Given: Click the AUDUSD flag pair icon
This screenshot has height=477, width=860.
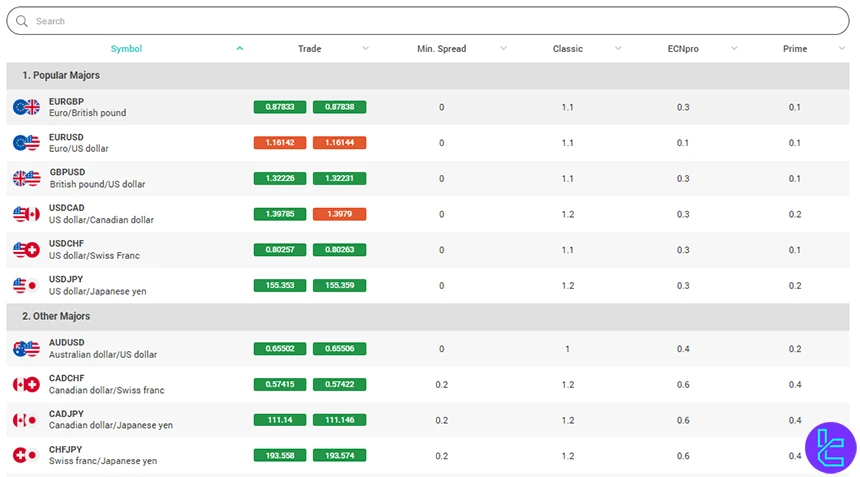Looking at the screenshot, I should pyautogui.click(x=26, y=349).
